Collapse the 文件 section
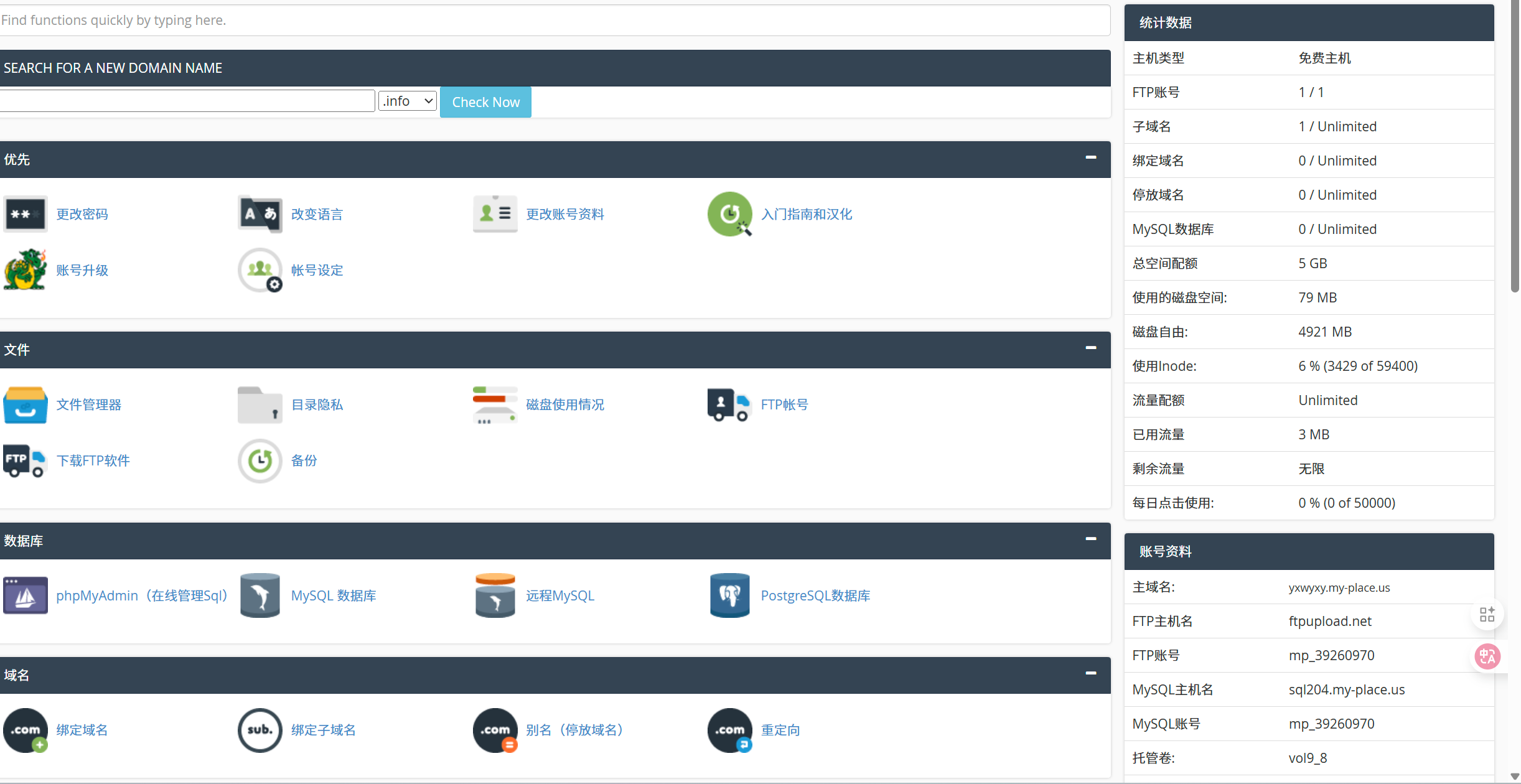The height and width of the screenshot is (784, 1521). [x=1090, y=348]
